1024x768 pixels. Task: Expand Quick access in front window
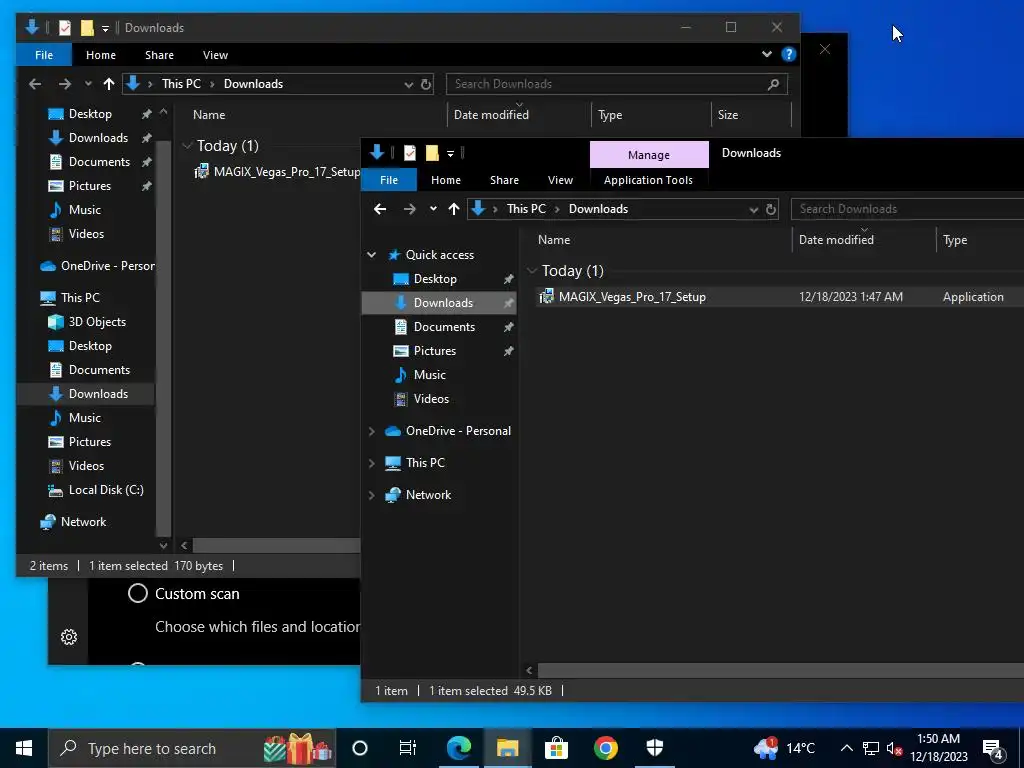pyautogui.click(x=372, y=255)
